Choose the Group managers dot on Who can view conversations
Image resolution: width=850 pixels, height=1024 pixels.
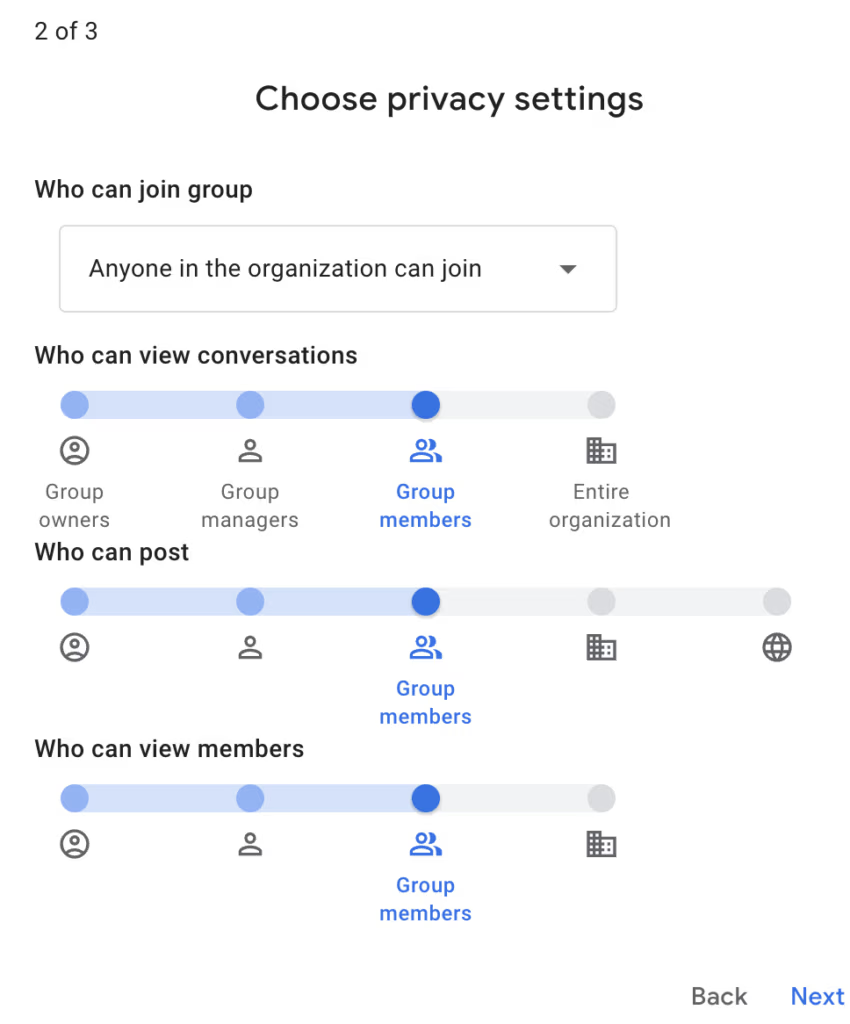pyautogui.click(x=250, y=404)
